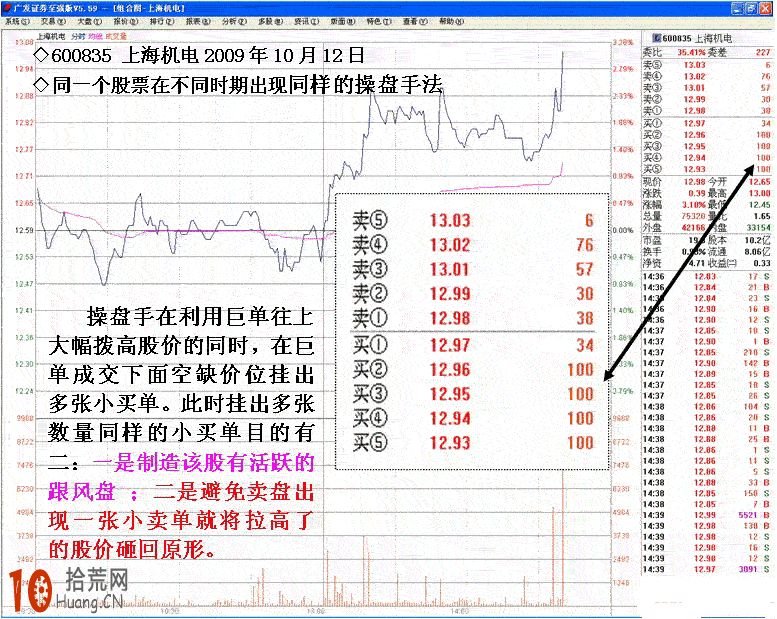
Task: Open the 报价 menu
Action: tap(124, 20)
